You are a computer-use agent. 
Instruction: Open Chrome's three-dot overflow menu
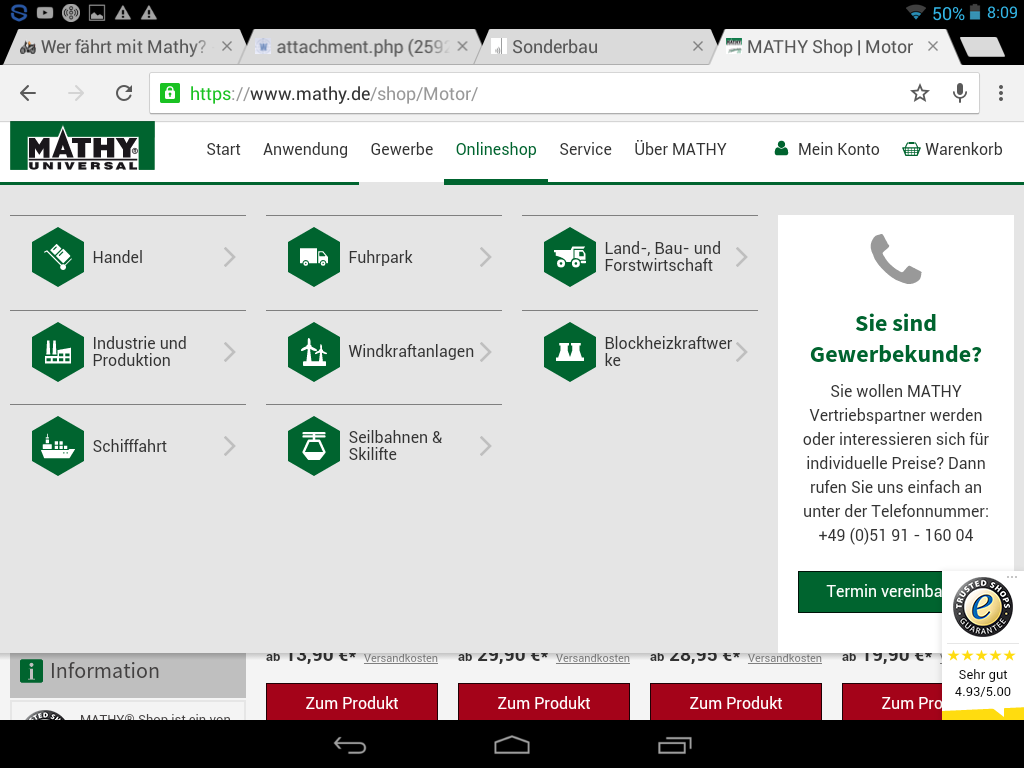point(1001,93)
